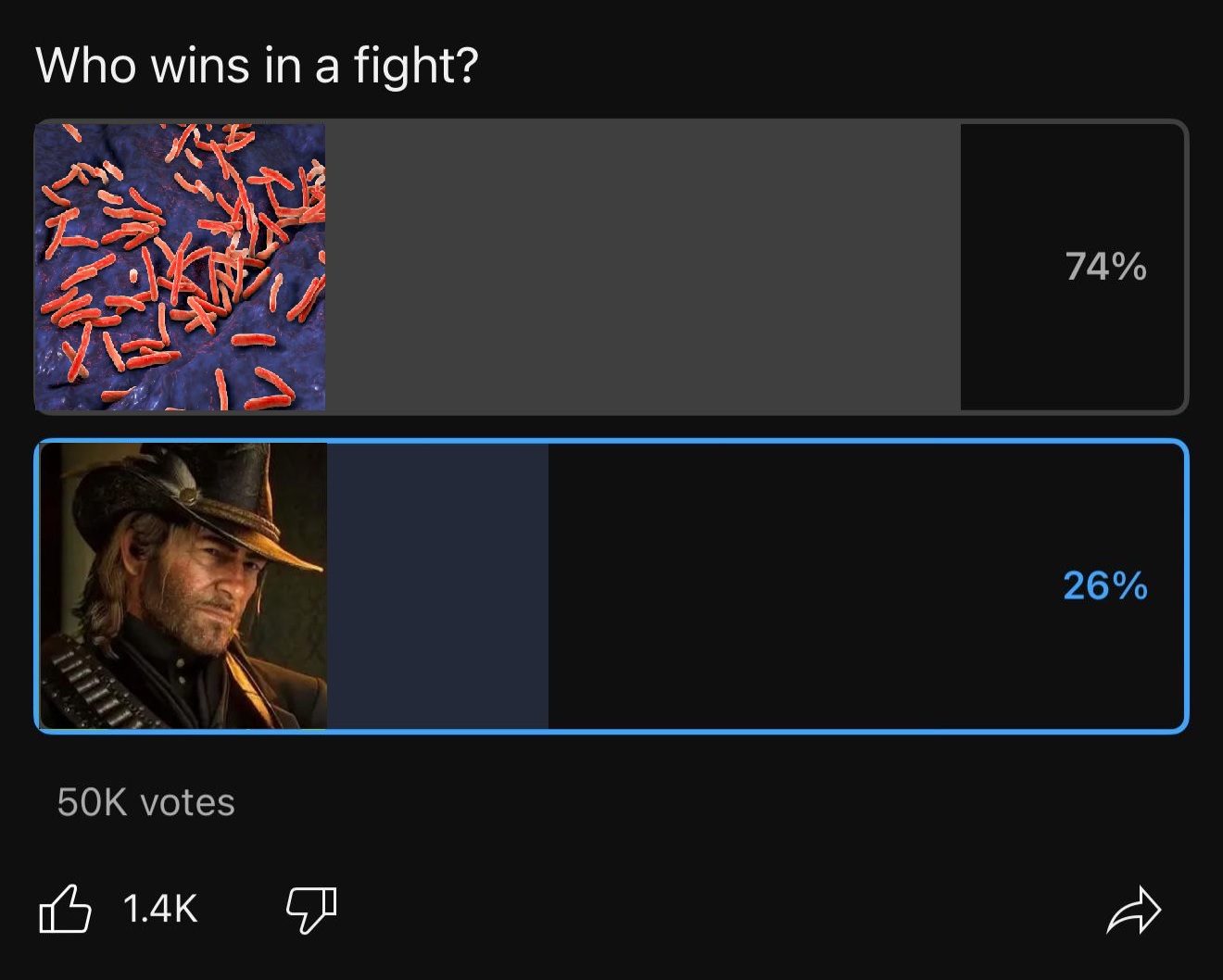Like the poll with thumbs-up icon
The image size is (1223, 980).
(65, 909)
